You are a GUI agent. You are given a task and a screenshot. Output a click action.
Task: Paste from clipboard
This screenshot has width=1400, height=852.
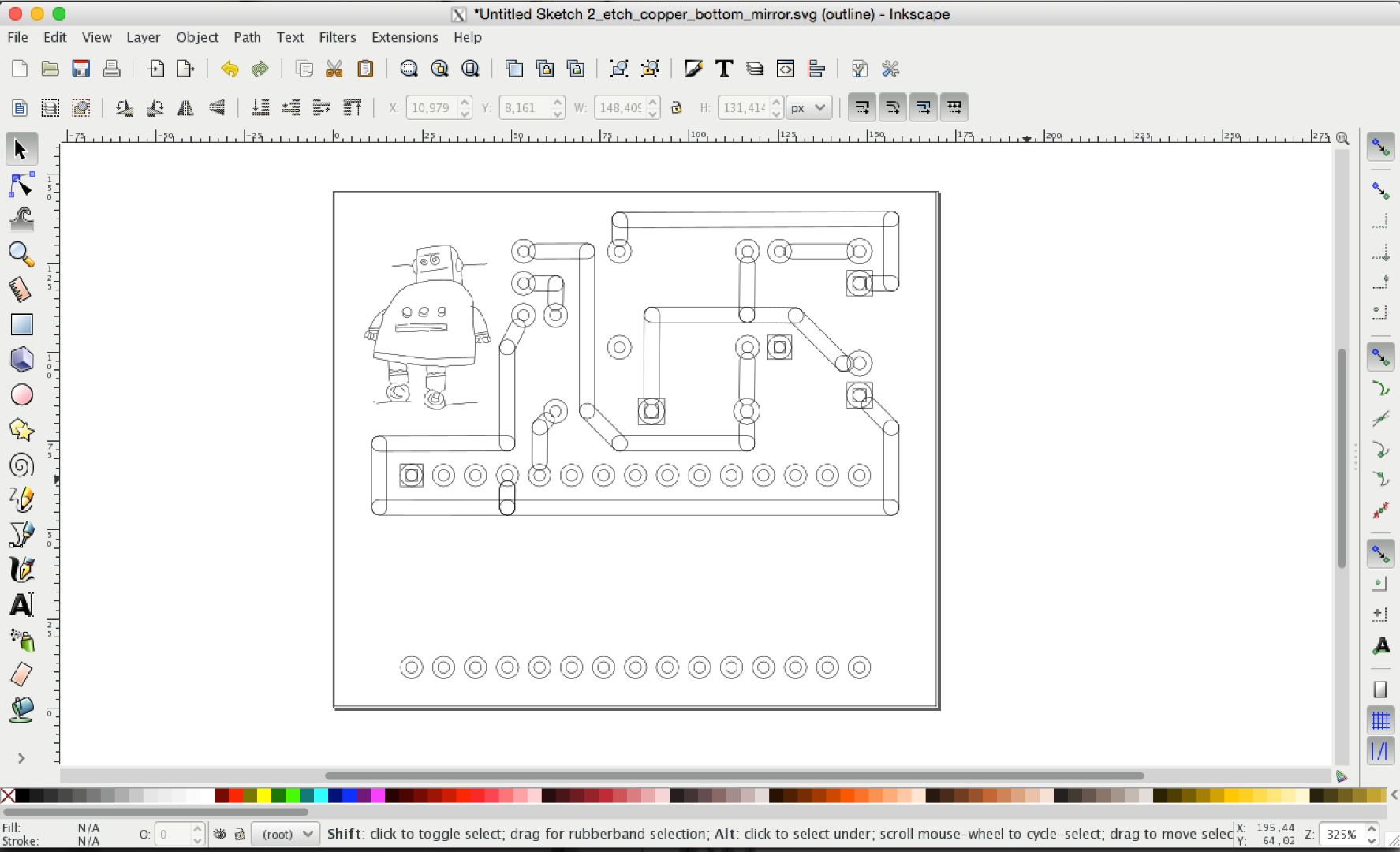coord(365,69)
